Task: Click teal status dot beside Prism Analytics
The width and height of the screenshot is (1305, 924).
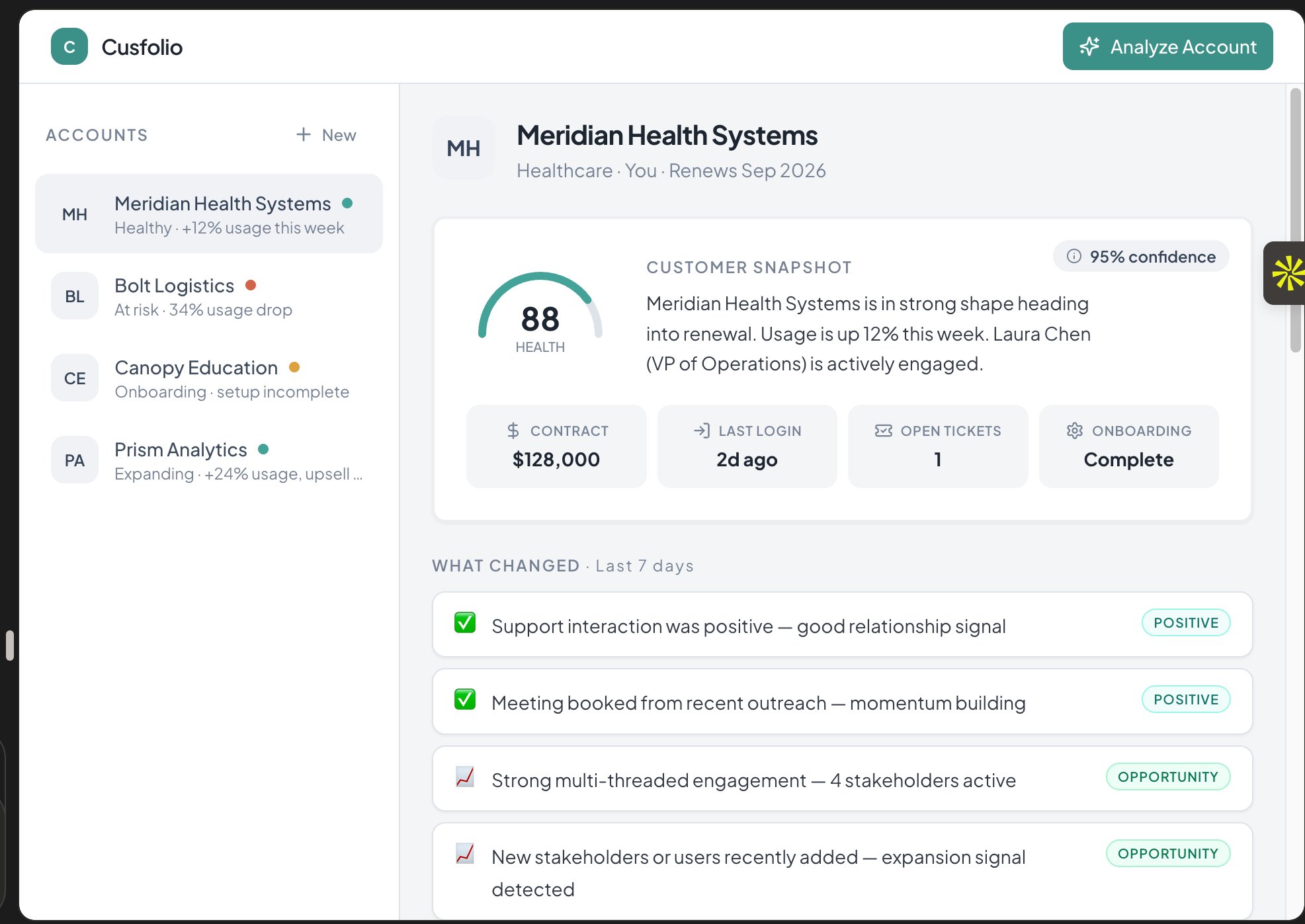Action: click(x=263, y=449)
